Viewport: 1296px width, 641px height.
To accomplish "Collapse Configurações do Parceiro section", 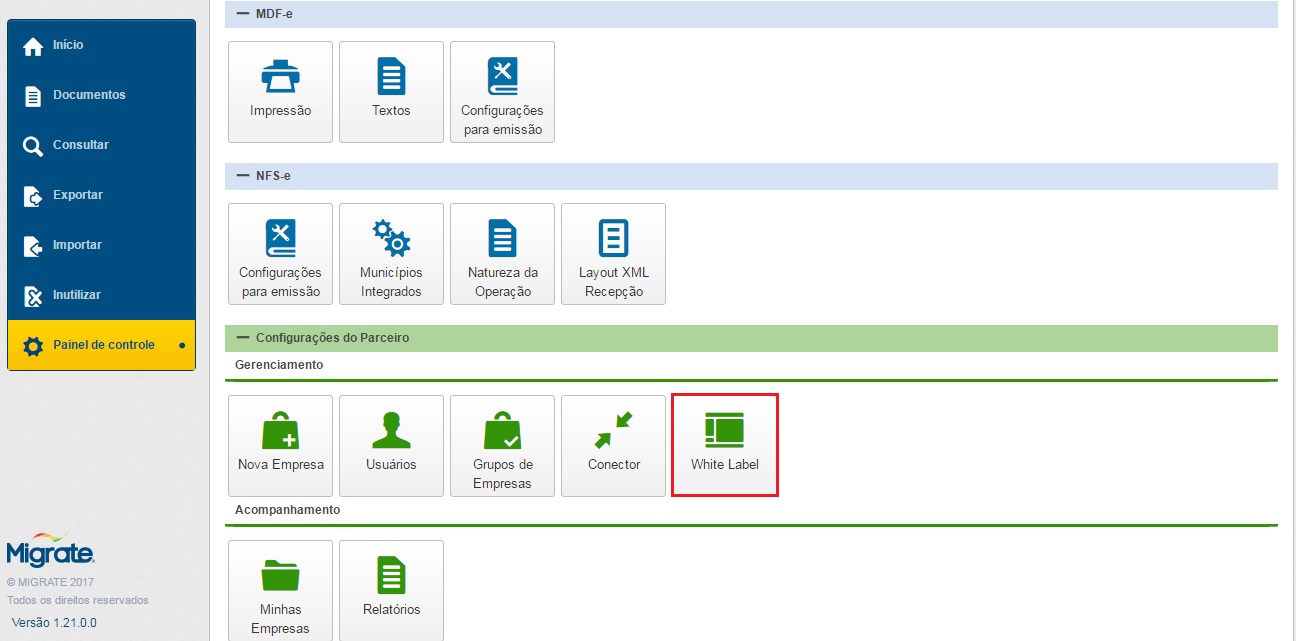I will (x=242, y=338).
